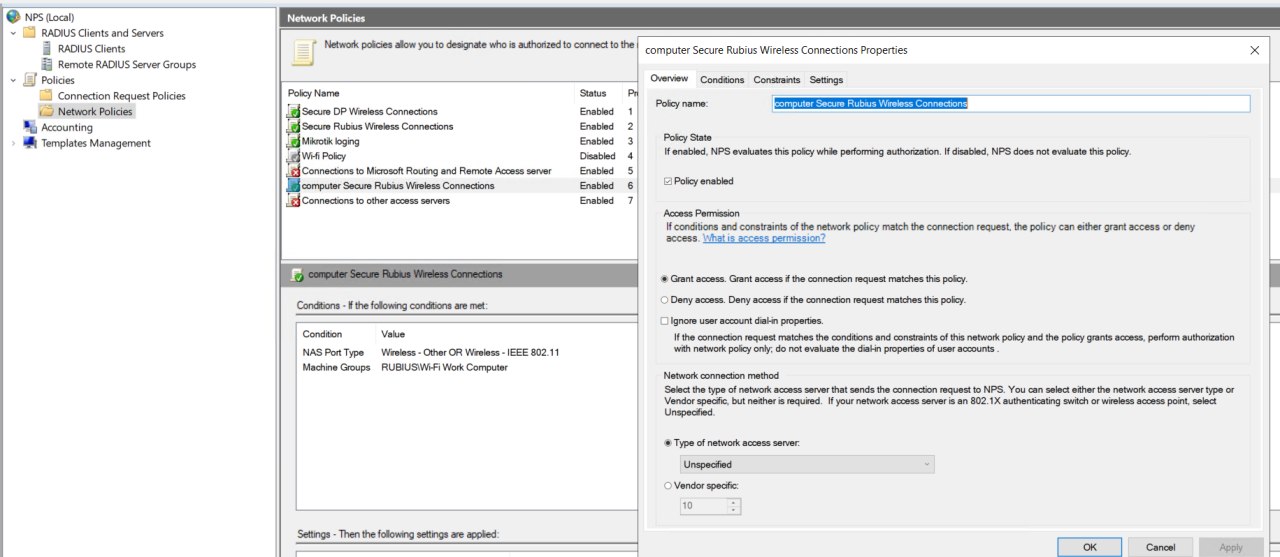Click the Connection Request Policies folder icon

tap(47, 96)
